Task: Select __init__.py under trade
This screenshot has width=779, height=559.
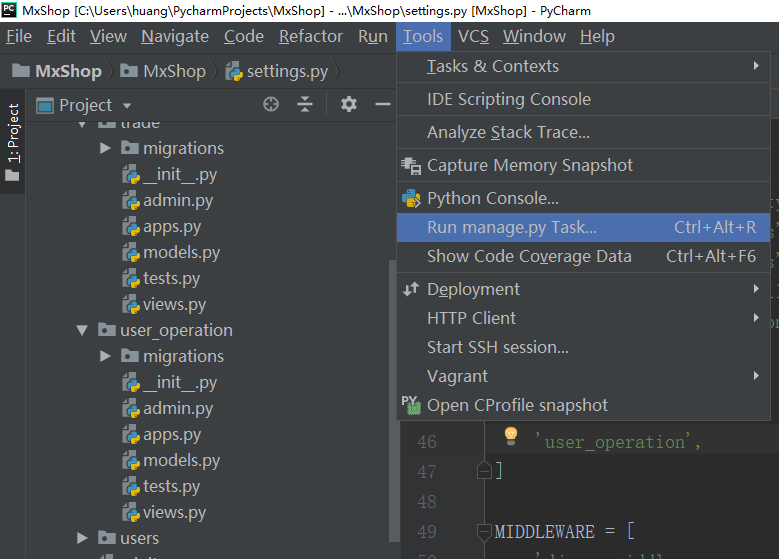Action: [x=169, y=174]
